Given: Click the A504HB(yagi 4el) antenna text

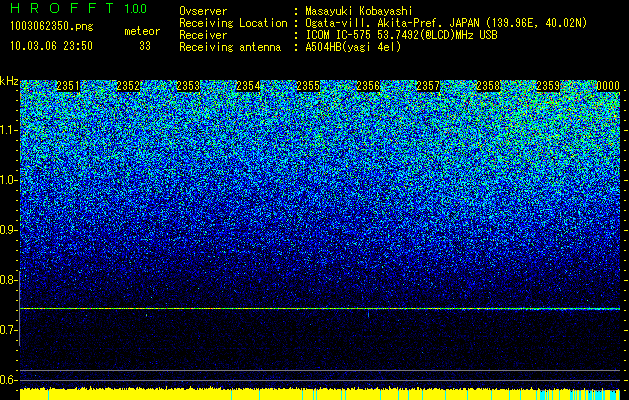Looking at the screenshot, I should coord(353,47).
